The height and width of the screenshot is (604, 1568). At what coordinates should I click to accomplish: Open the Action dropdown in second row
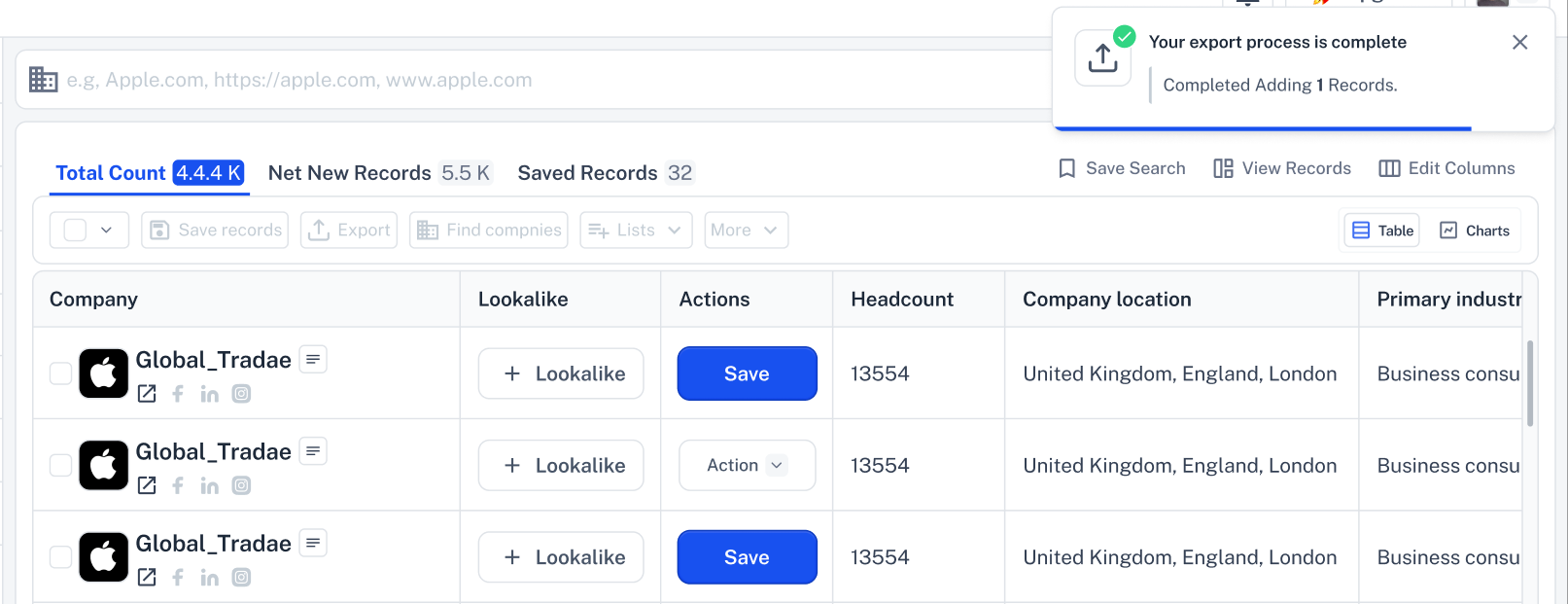click(x=747, y=465)
